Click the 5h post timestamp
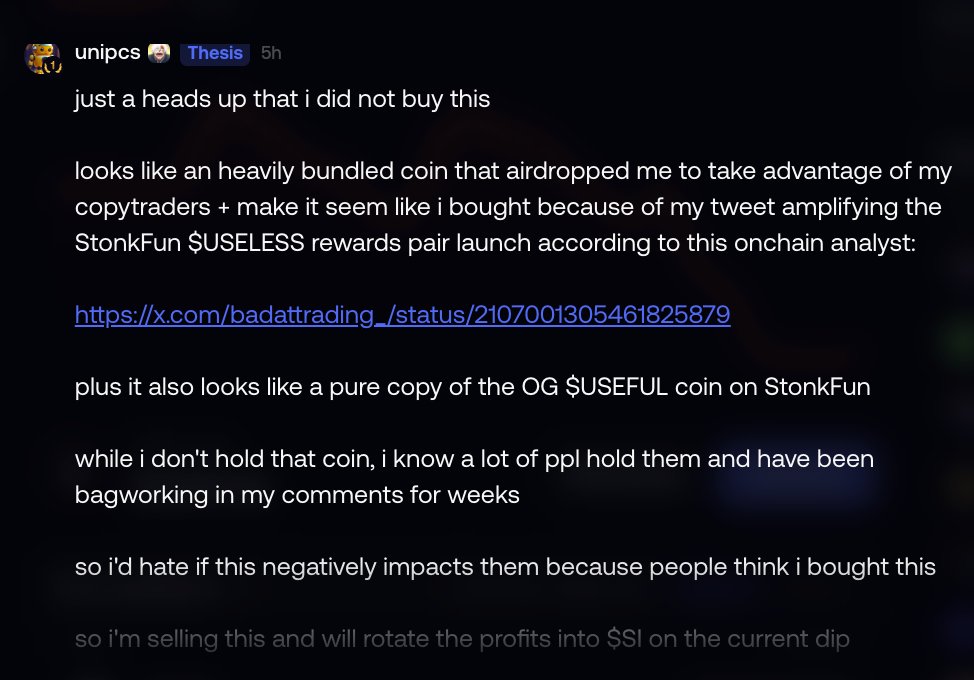The image size is (974, 680). (x=271, y=53)
